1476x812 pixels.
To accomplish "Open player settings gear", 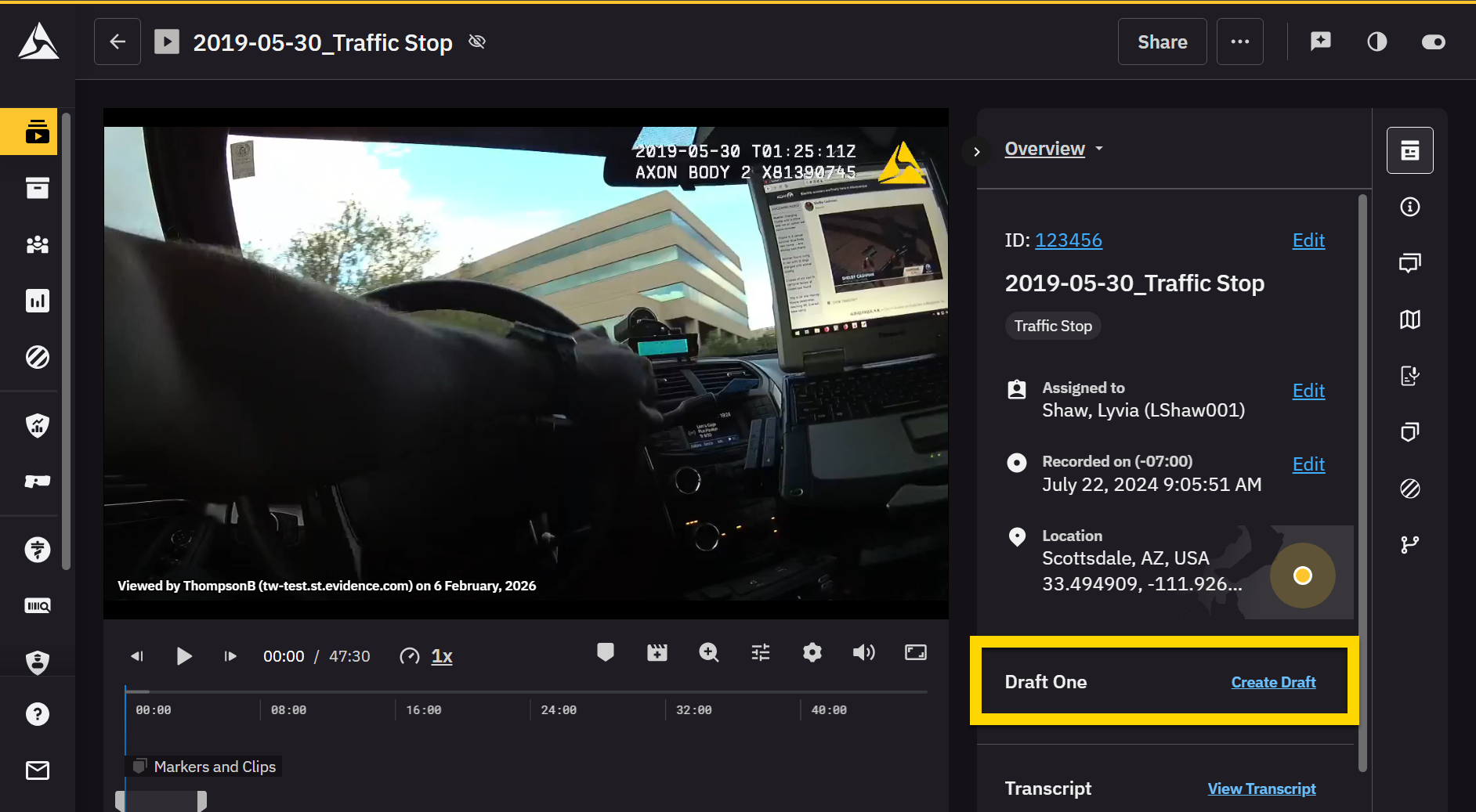I will [812, 652].
